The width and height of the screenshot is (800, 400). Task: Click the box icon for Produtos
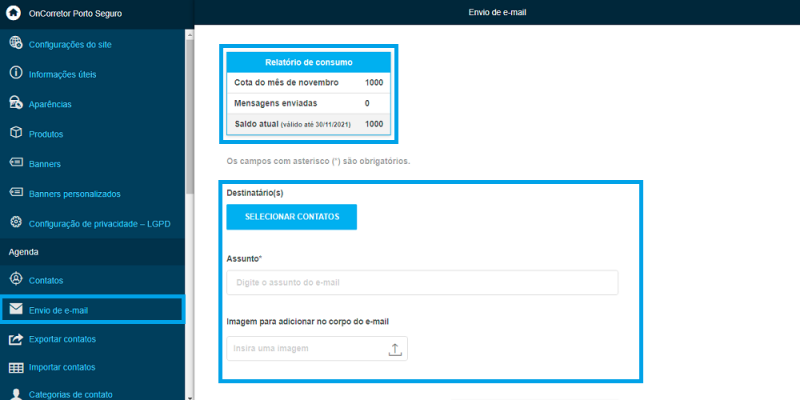(x=16, y=133)
